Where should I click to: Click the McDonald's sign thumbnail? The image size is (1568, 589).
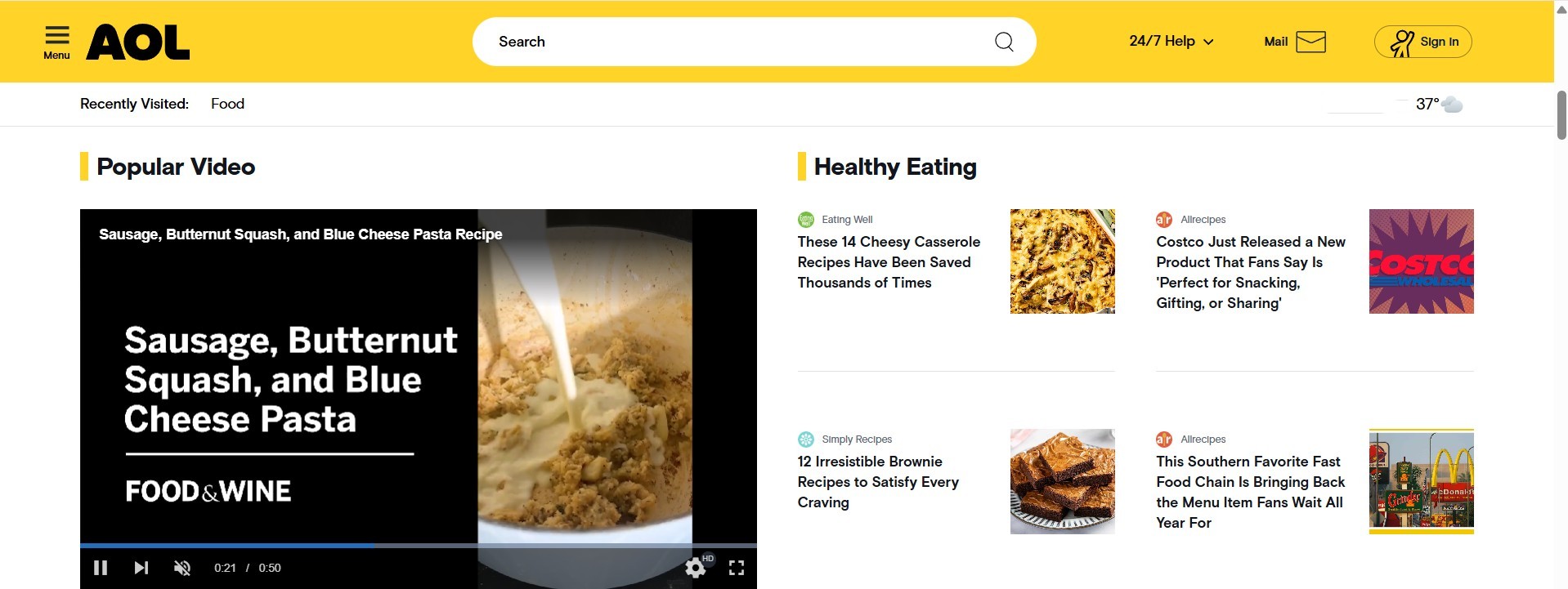(1421, 481)
